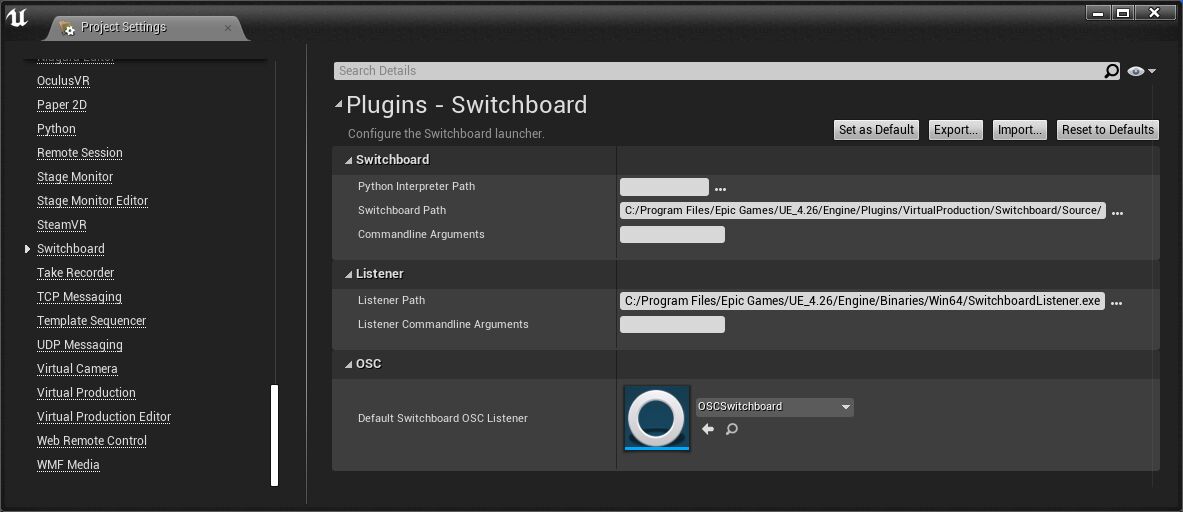Screen dimensions: 1183x512
Task: Click the sidebar vertical scrollbar thumb
Action: coord(275,435)
